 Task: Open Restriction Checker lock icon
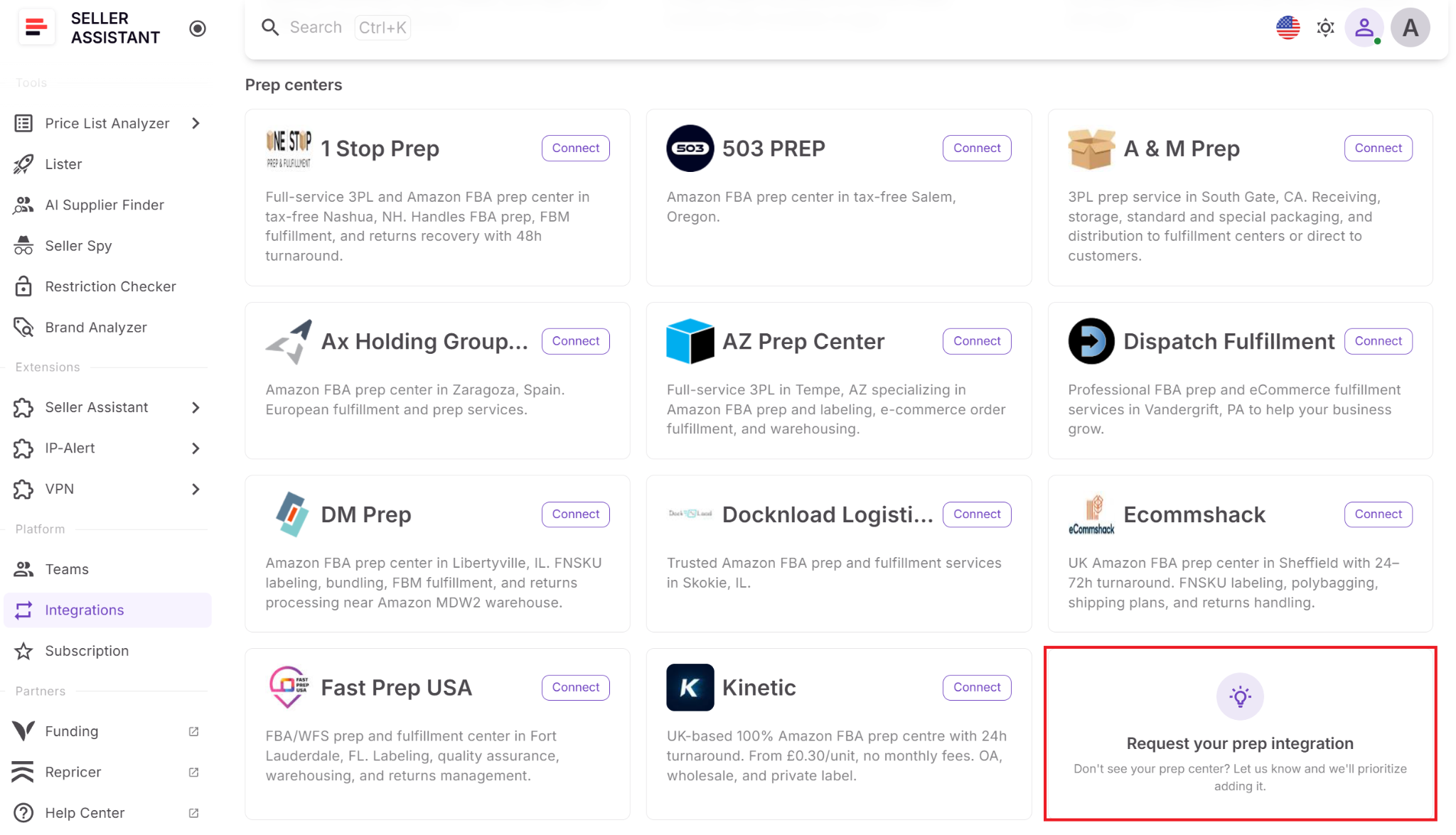point(23,286)
